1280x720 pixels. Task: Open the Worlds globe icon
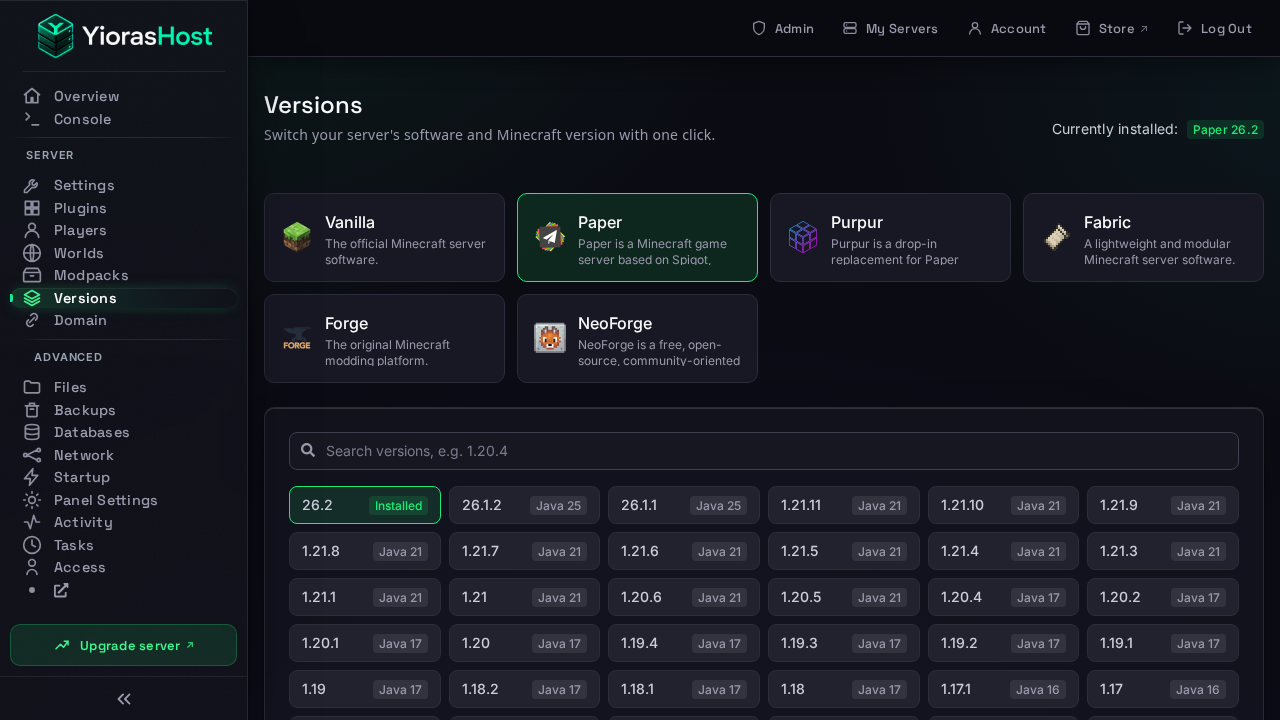pos(32,253)
